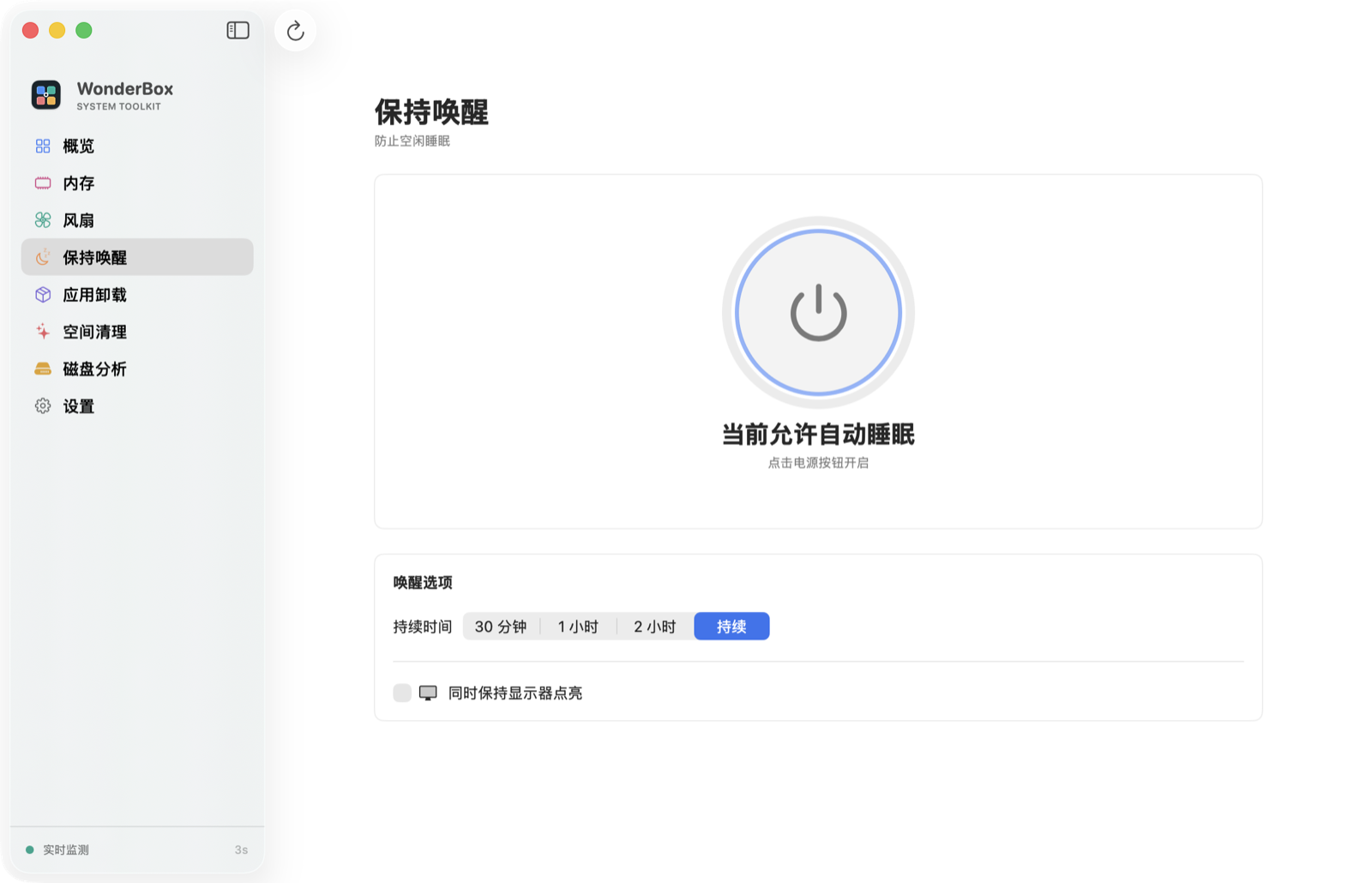Select the 1 小时 duration option
The image size is (1372, 883).
[x=578, y=627]
